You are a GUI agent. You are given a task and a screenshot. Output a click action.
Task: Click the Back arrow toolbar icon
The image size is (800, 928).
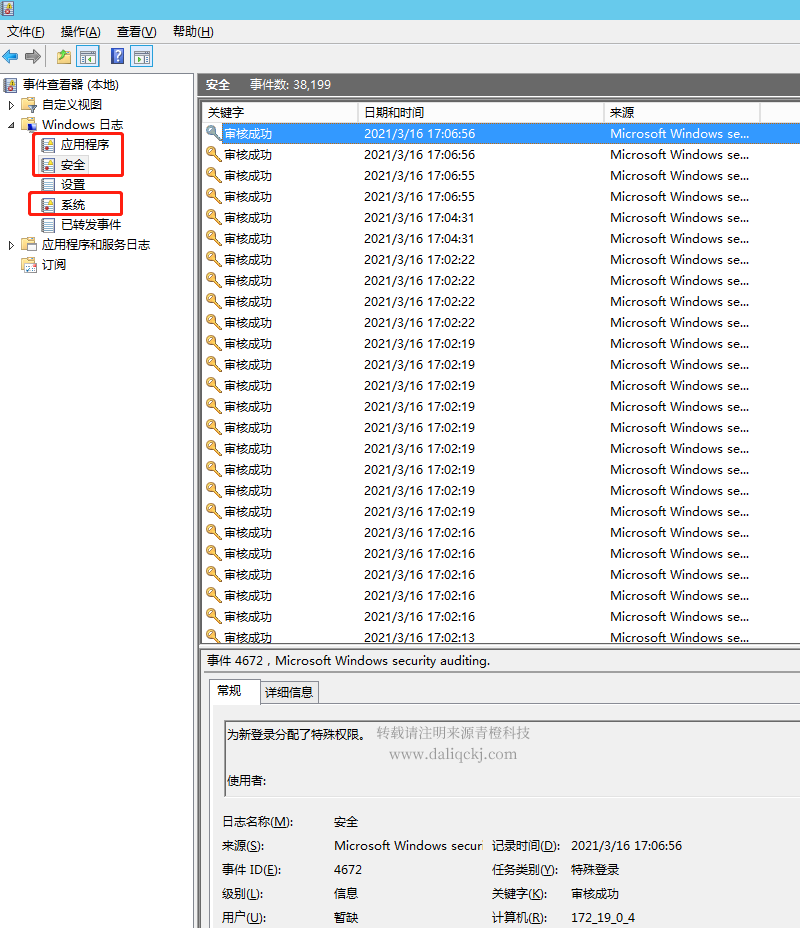tap(11, 57)
